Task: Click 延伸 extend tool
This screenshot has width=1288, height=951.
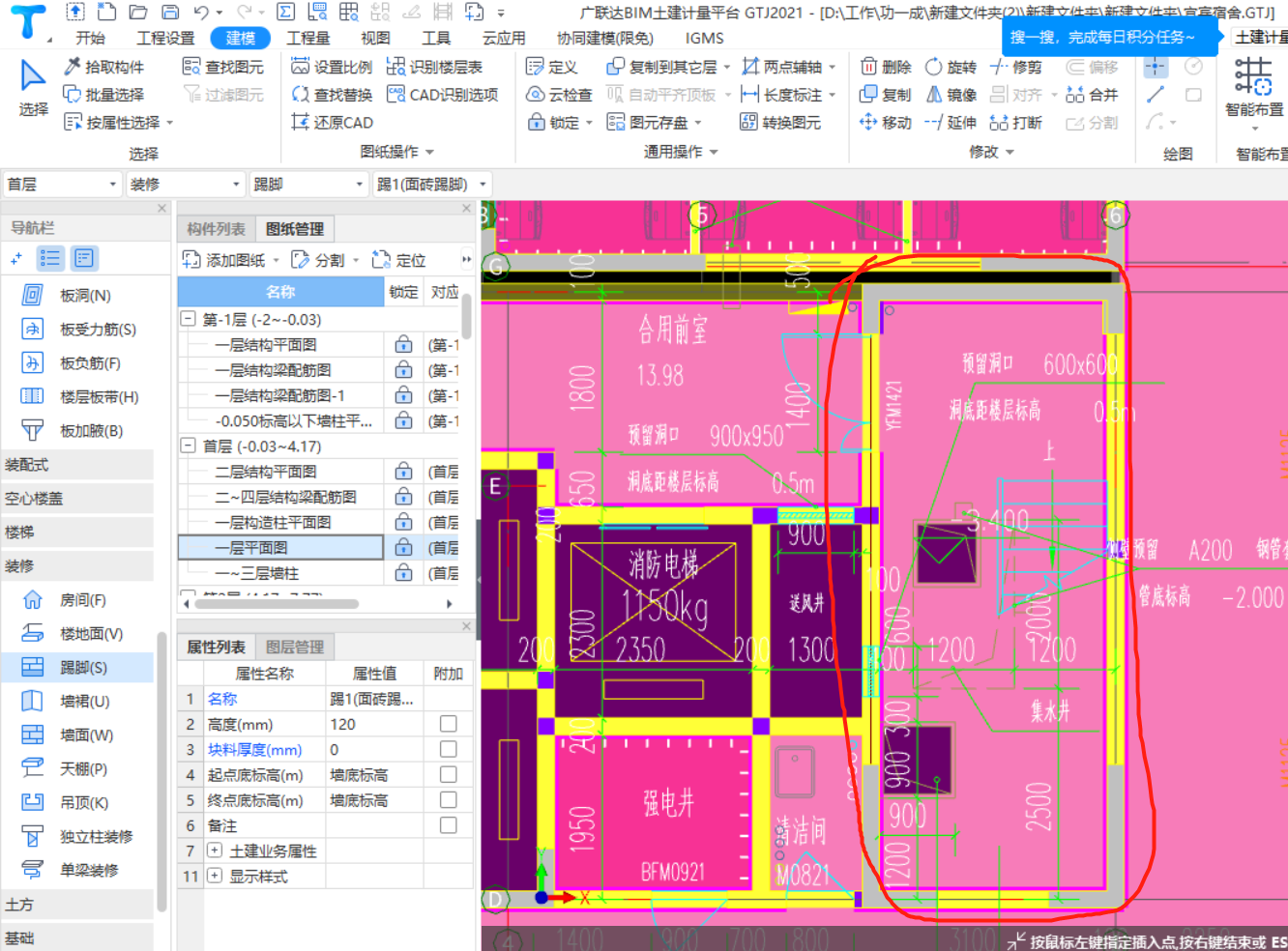Action: click(x=951, y=123)
